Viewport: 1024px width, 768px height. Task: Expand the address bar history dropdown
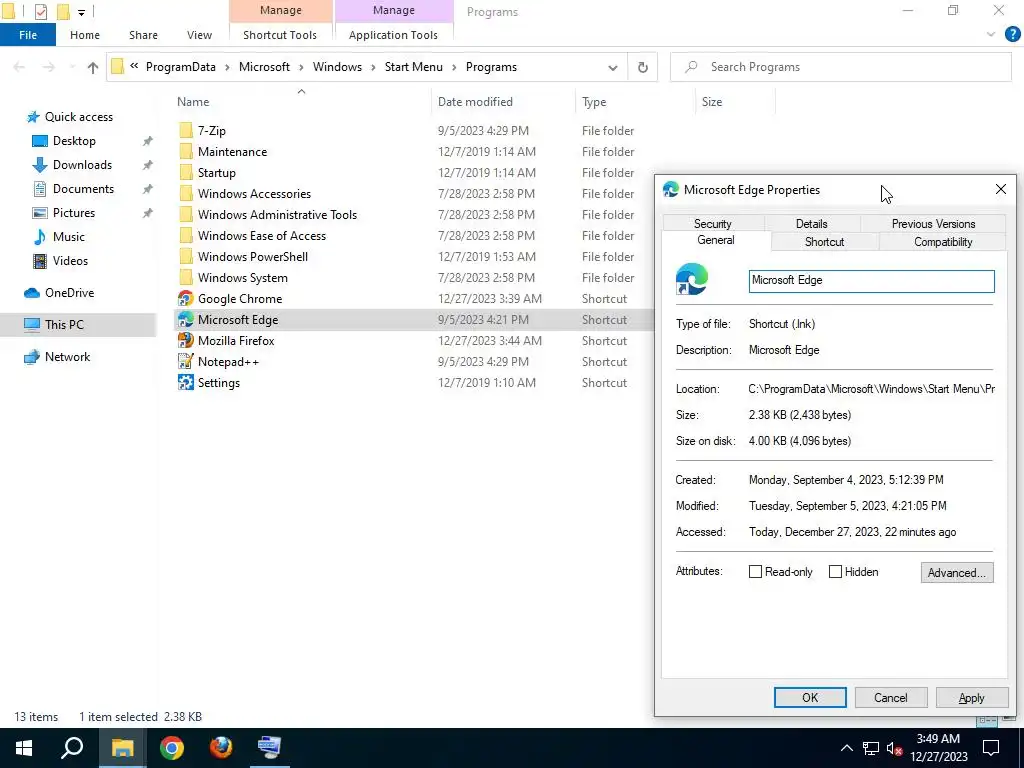coord(613,67)
